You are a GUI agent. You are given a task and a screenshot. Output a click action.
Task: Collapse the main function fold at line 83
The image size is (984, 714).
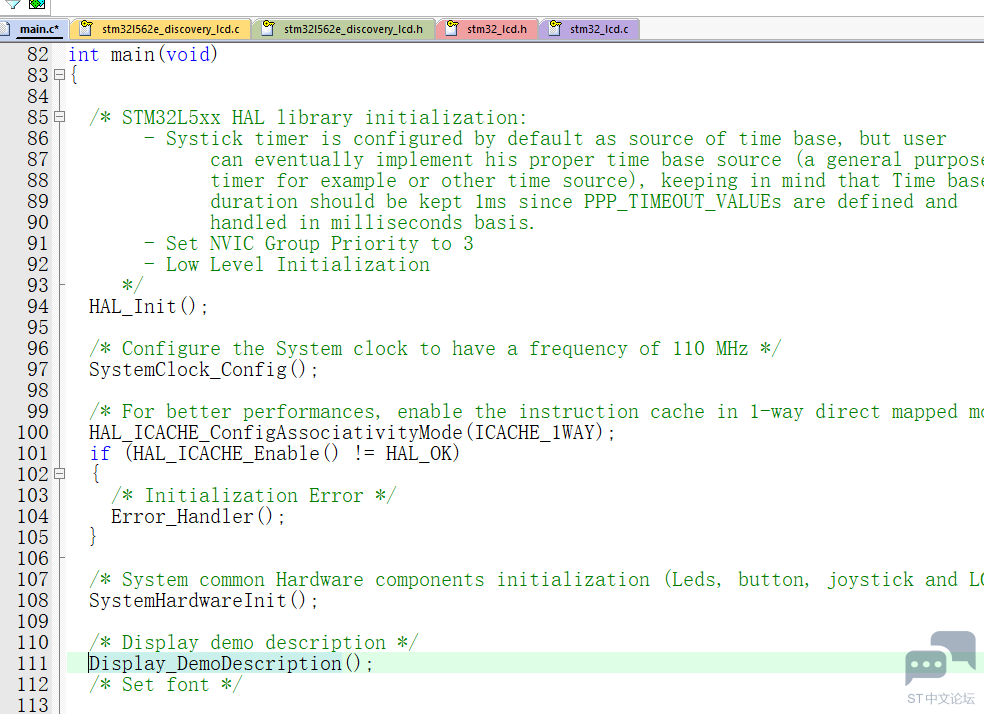(60, 75)
